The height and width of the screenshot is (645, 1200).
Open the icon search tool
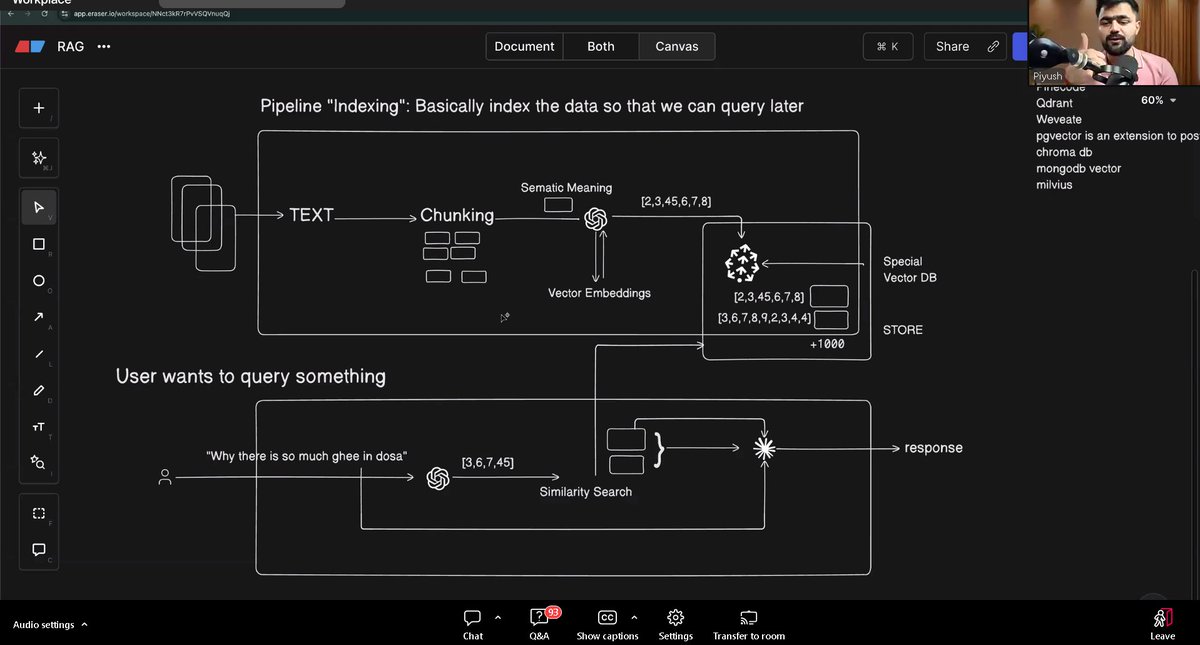point(39,462)
